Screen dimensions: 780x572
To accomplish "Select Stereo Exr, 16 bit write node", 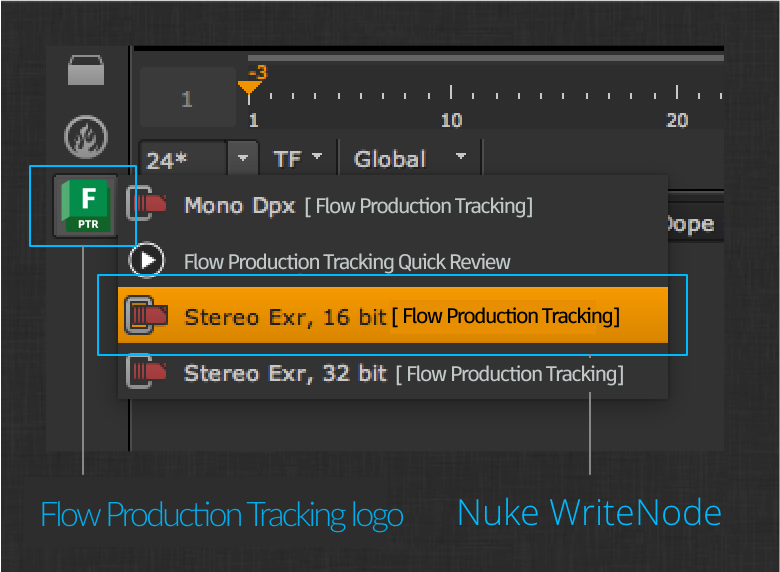I will point(393,315).
